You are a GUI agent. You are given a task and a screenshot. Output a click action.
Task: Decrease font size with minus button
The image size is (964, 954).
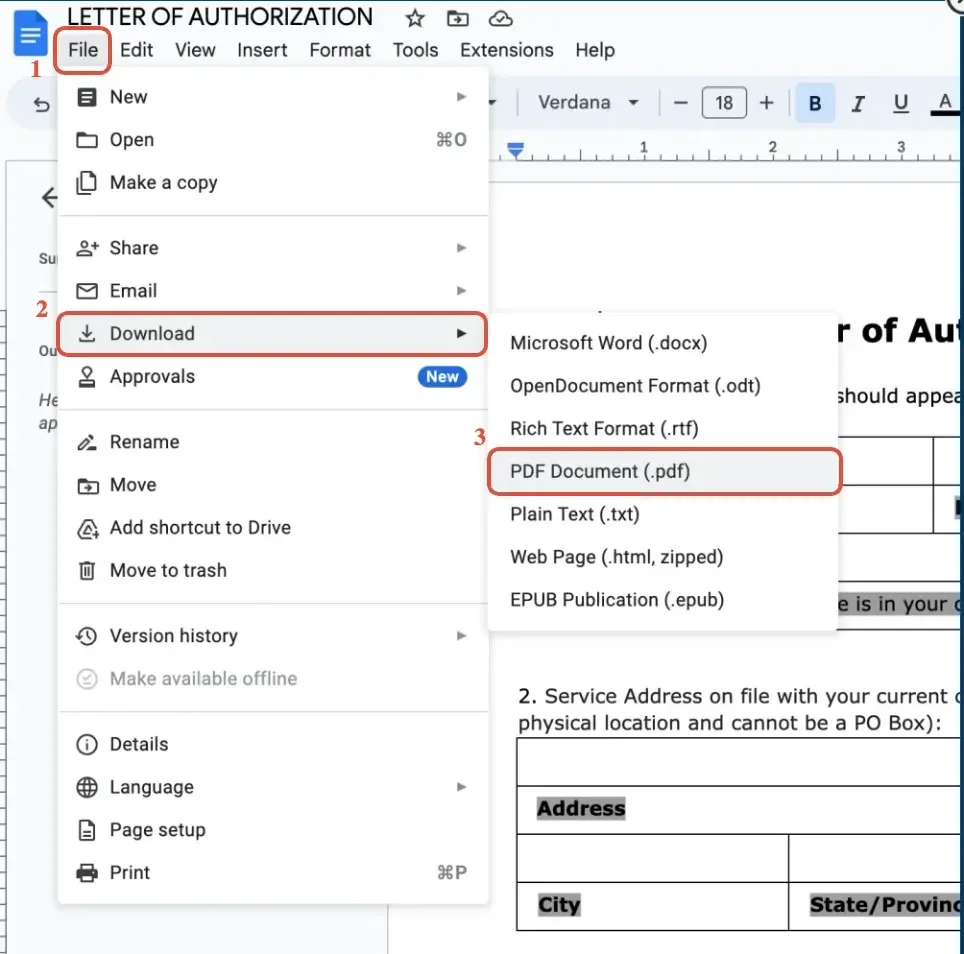pos(681,103)
